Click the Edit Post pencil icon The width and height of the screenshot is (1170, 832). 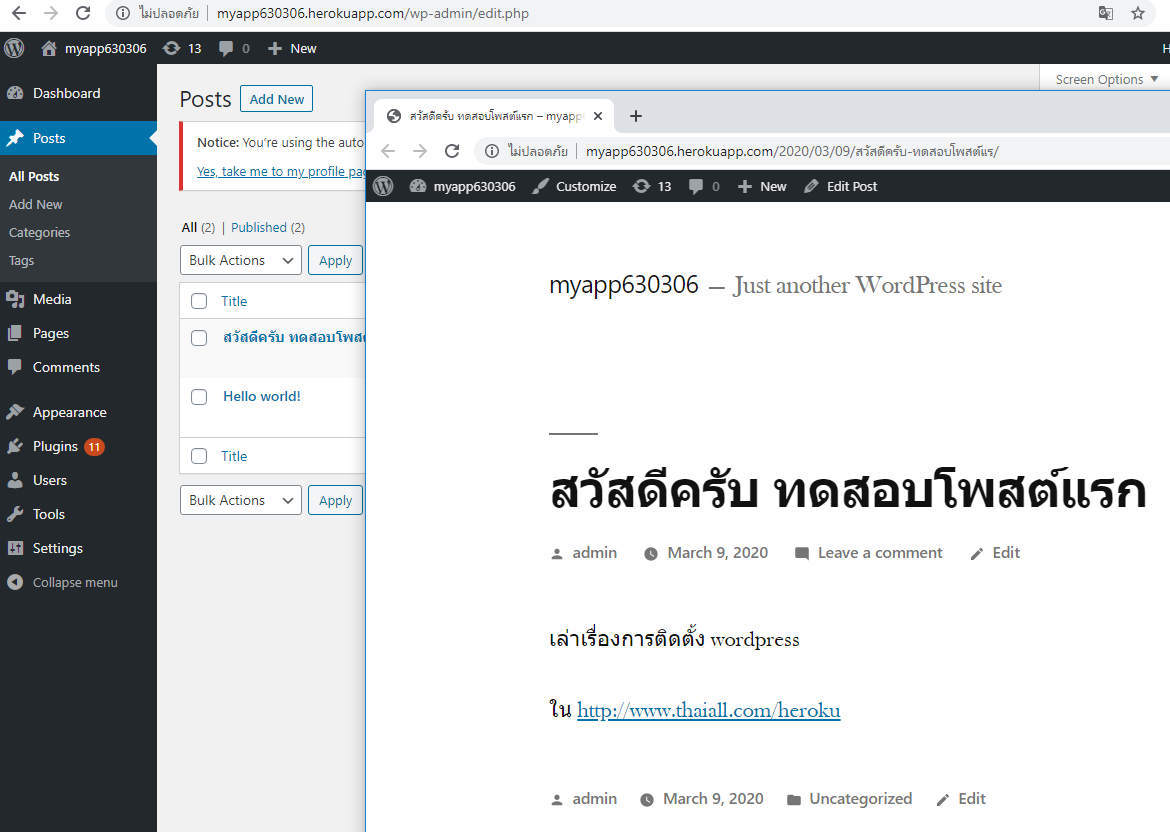click(811, 186)
